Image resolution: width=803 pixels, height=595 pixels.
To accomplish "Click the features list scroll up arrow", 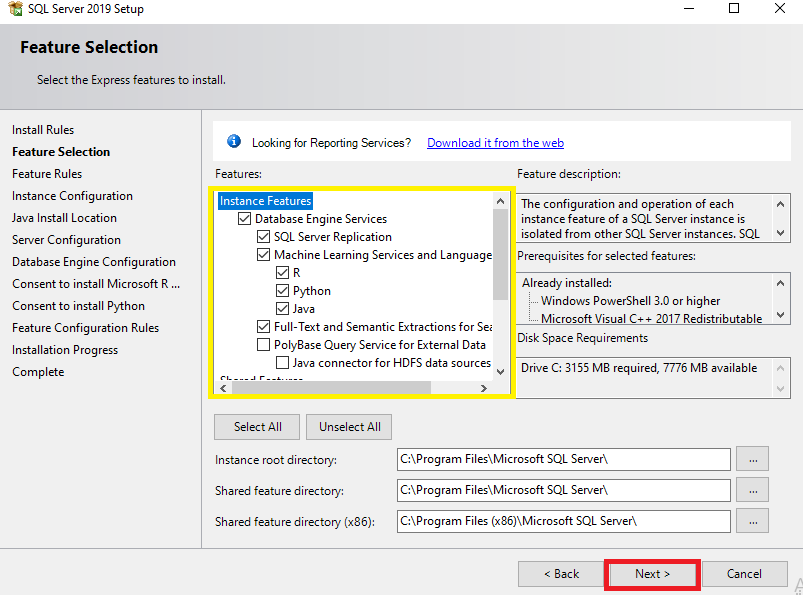I will pyautogui.click(x=500, y=201).
